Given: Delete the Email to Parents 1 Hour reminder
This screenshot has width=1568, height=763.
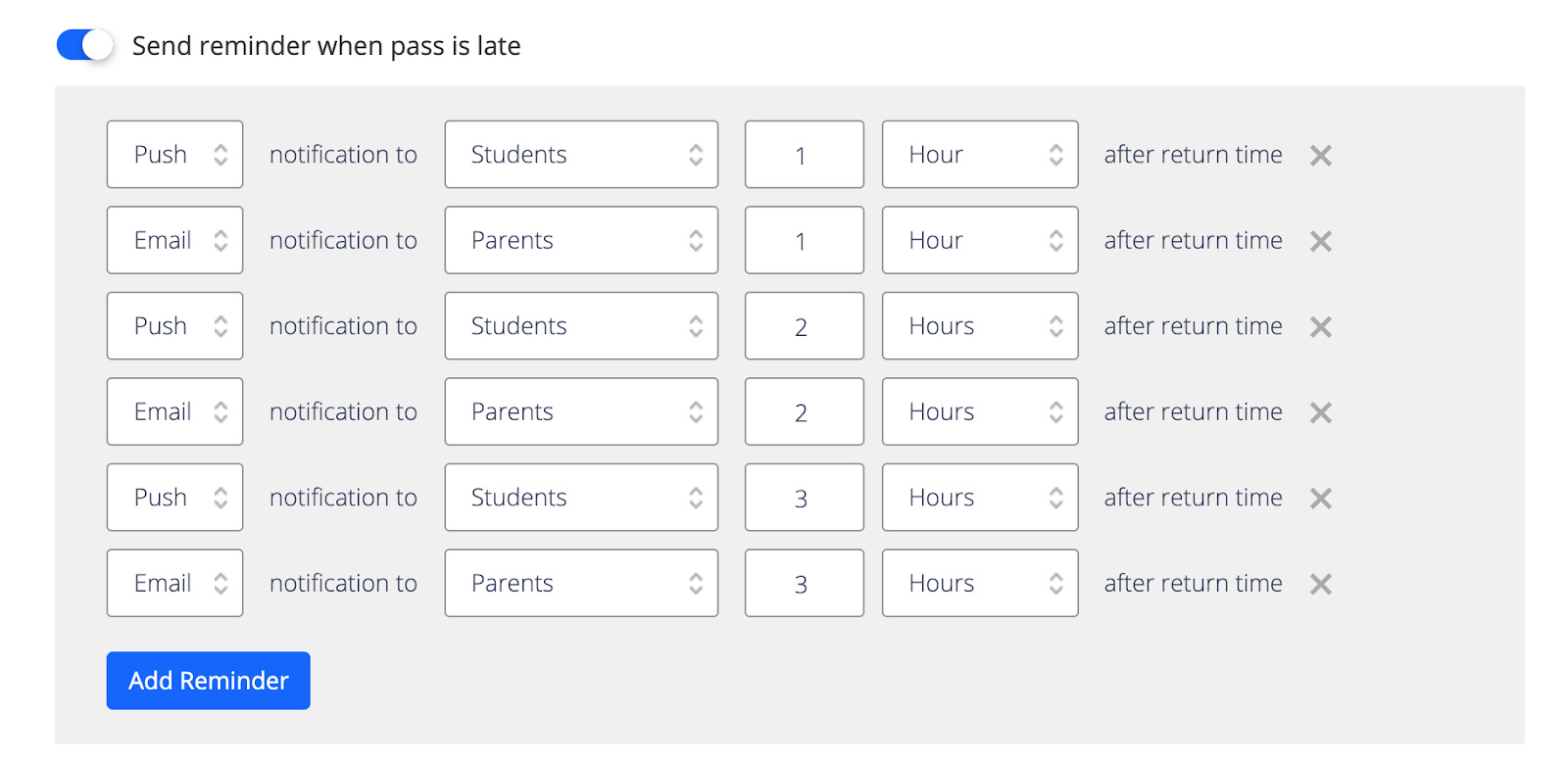Looking at the screenshot, I should (1320, 240).
